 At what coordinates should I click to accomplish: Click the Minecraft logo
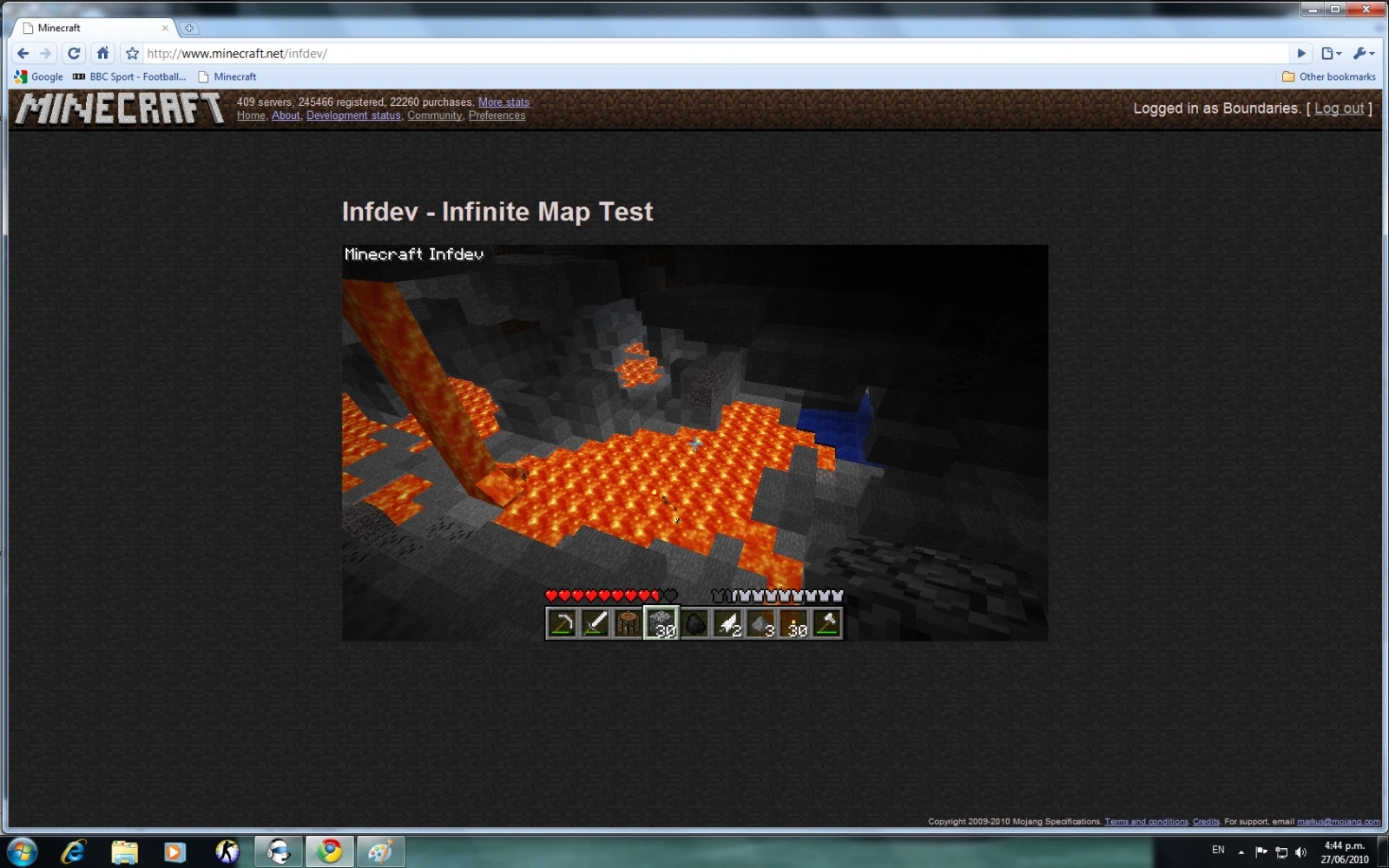[120, 108]
